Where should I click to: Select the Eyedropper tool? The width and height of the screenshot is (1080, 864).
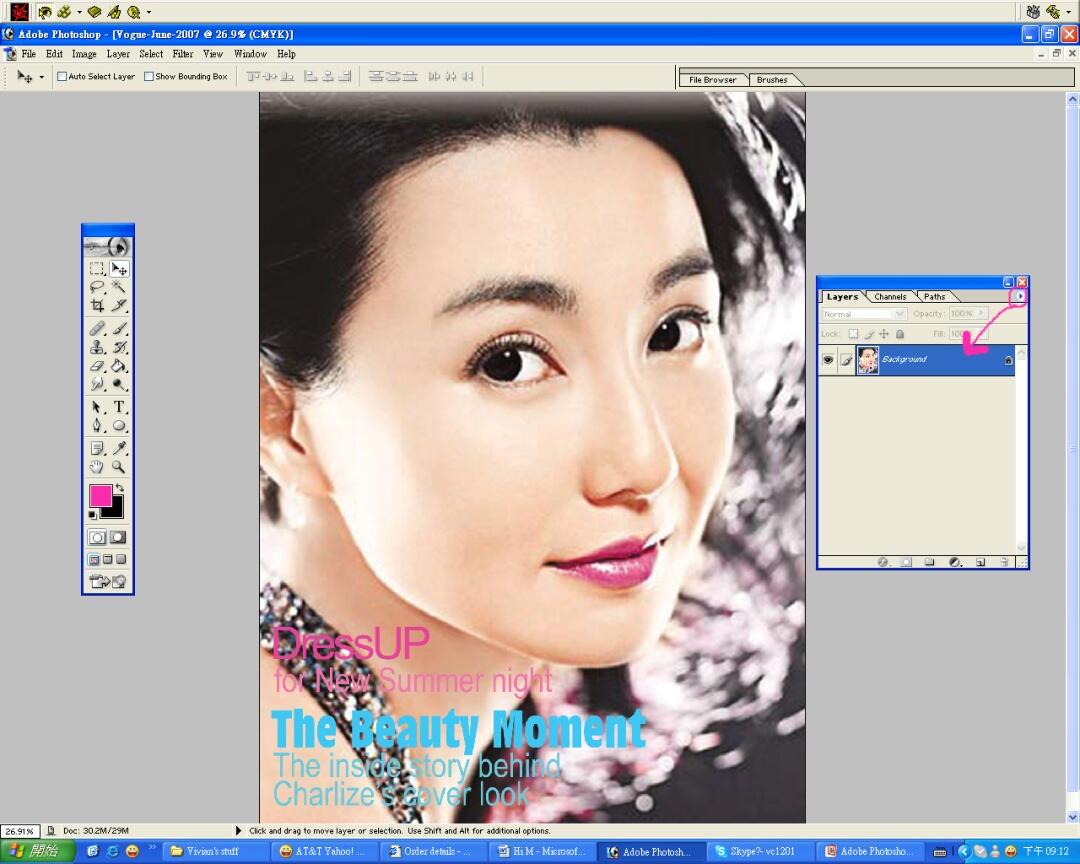pyautogui.click(x=118, y=449)
